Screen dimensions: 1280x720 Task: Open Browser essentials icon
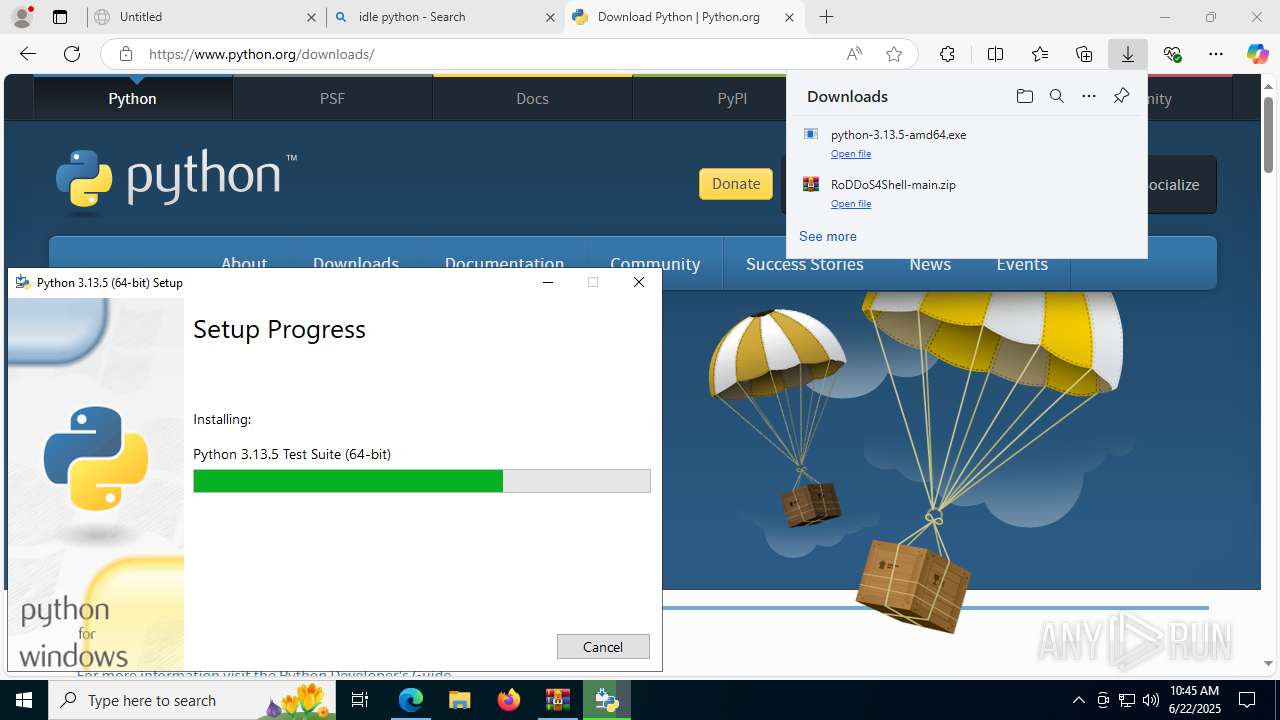[x=1172, y=54]
